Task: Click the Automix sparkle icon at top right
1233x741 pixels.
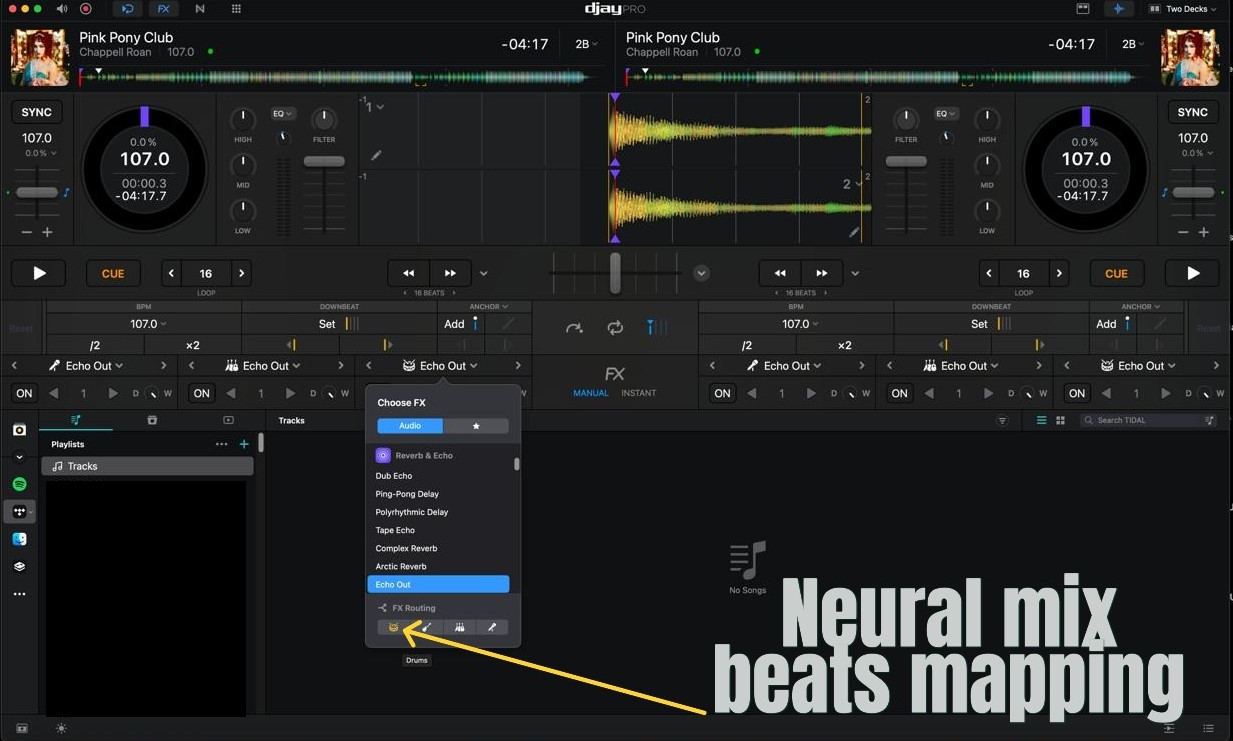Action: (x=1116, y=9)
